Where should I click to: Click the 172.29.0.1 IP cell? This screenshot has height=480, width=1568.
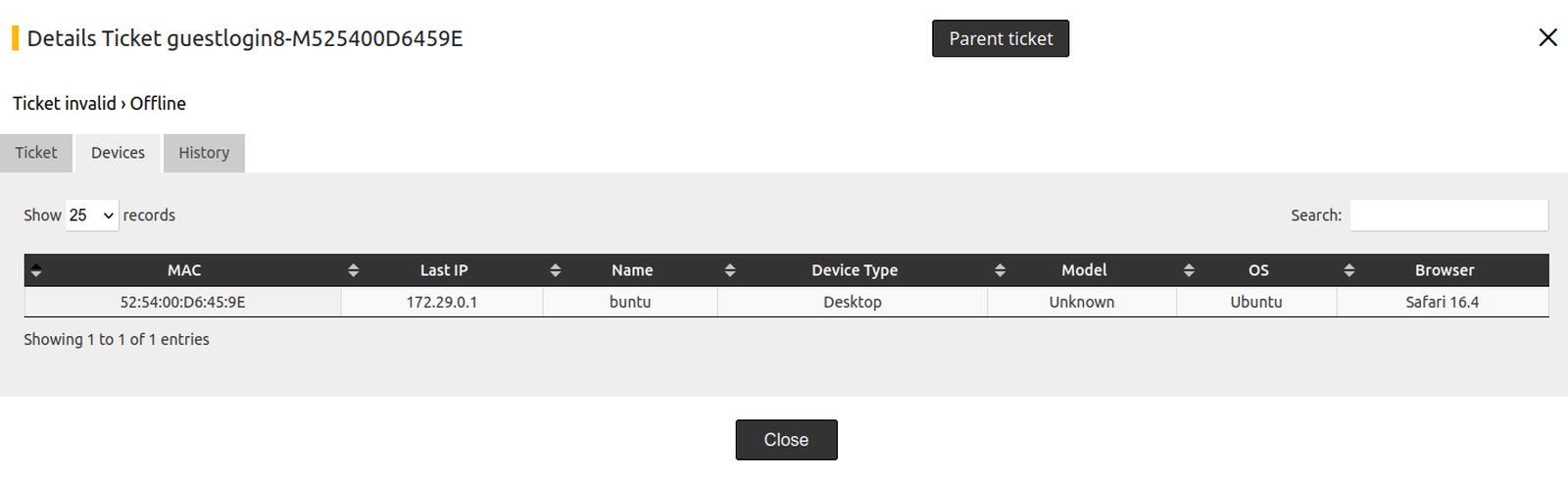[442, 302]
